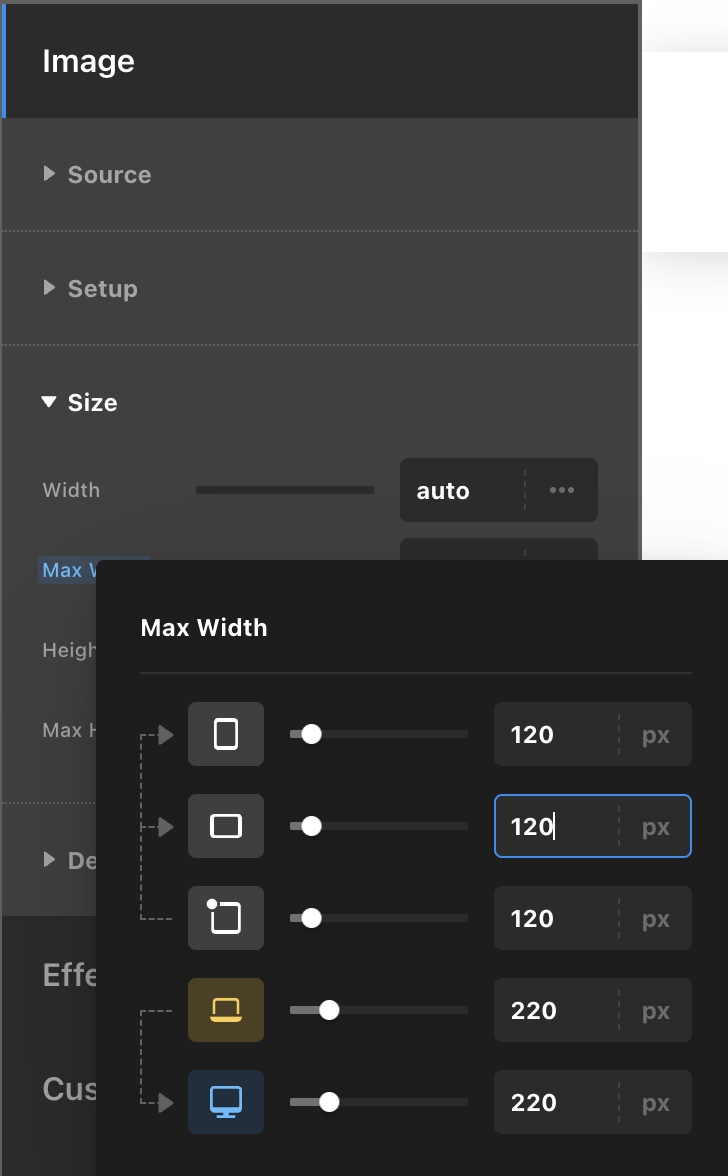
Task: Select the laptop breakpoint icon
Action: point(226,1010)
